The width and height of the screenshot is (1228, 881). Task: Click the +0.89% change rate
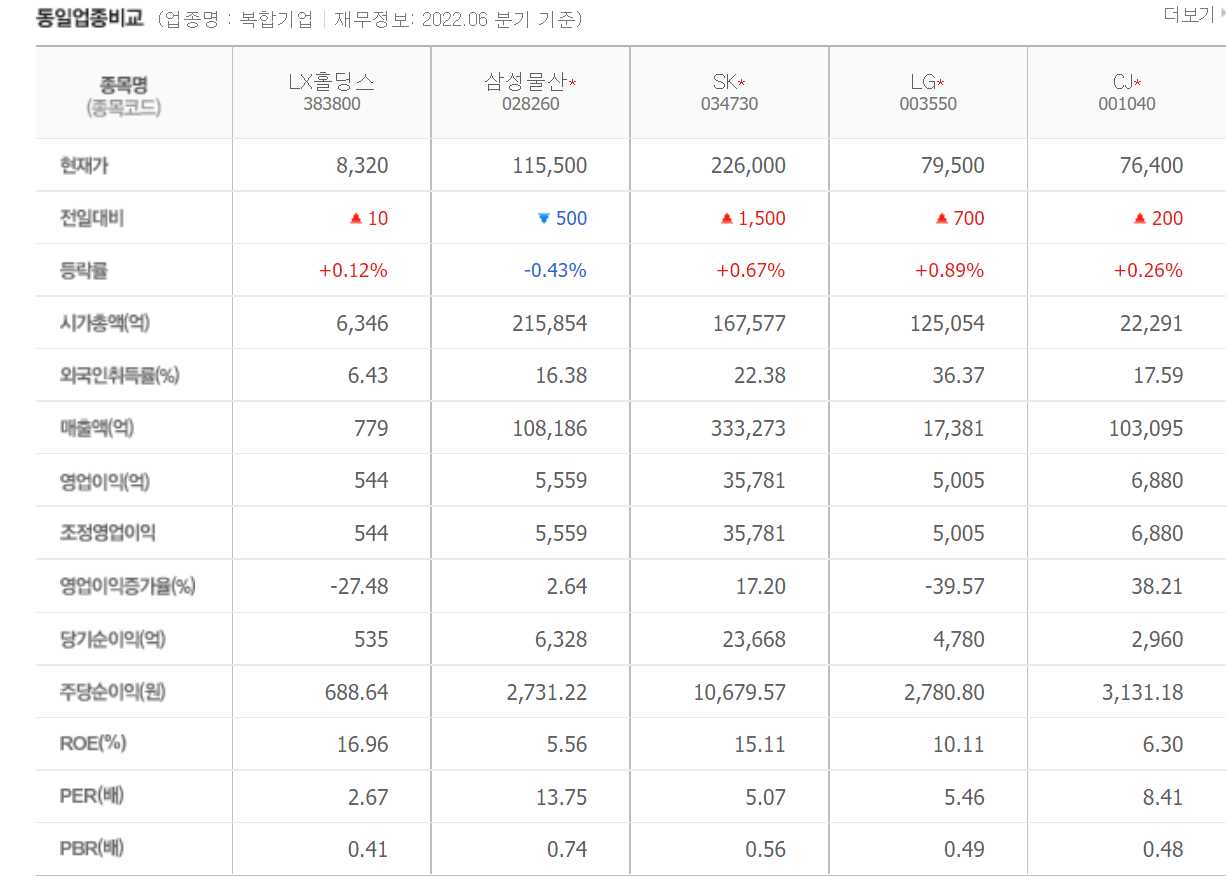(950, 271)
